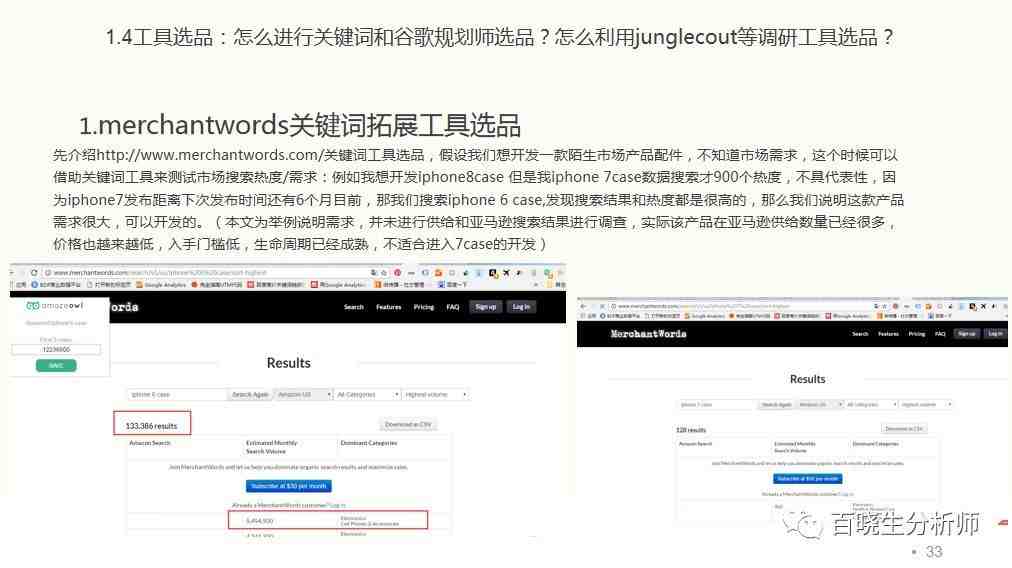Click blue Subscribe button in left results page
This screenshot has height=568, width=1012.
(288, 486)
